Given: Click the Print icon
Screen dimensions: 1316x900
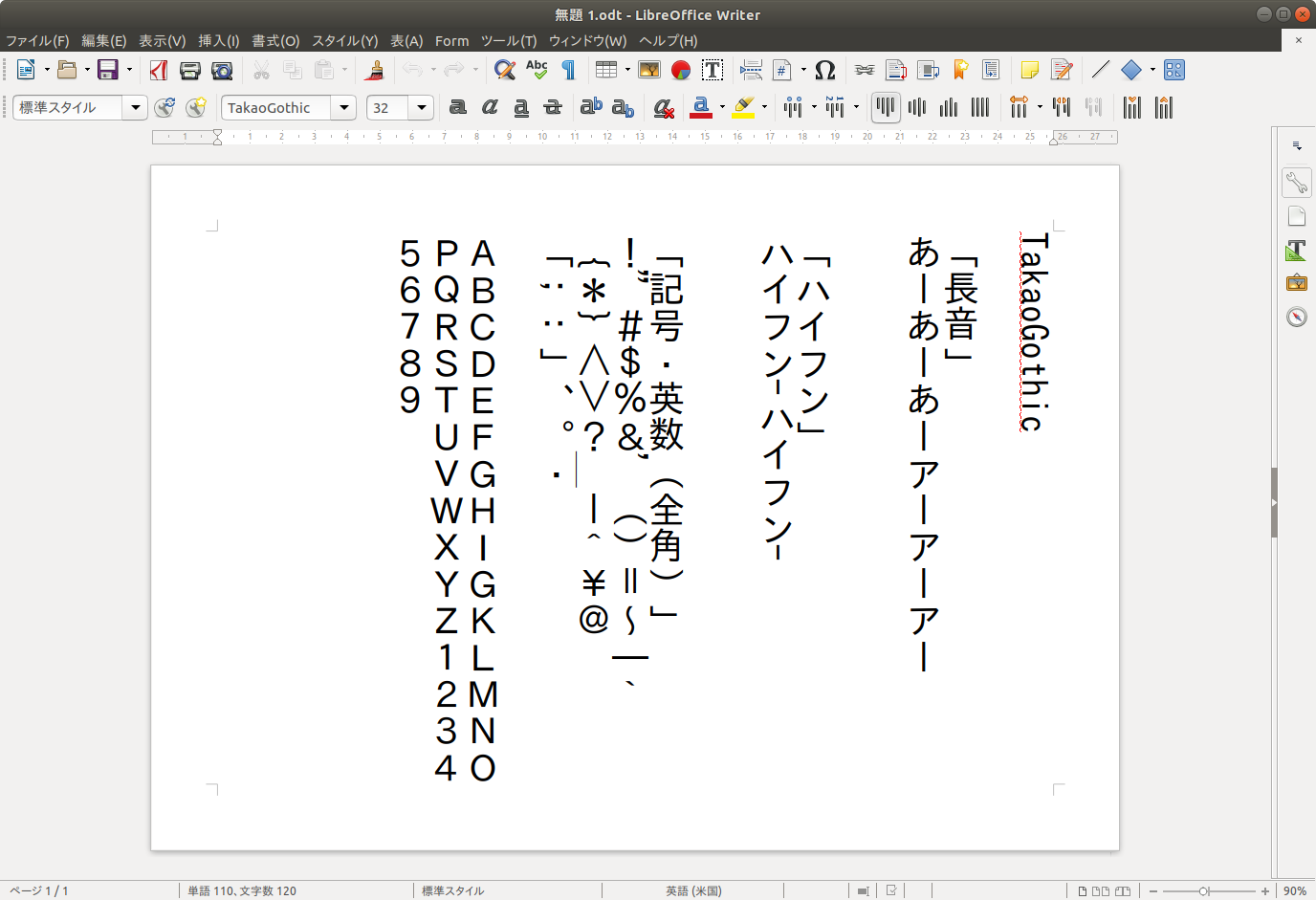Looking at the screenshot, I should pos(190,70).
